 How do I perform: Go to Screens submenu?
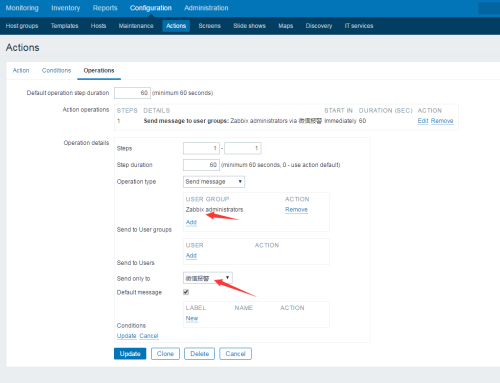pos(210,26)
